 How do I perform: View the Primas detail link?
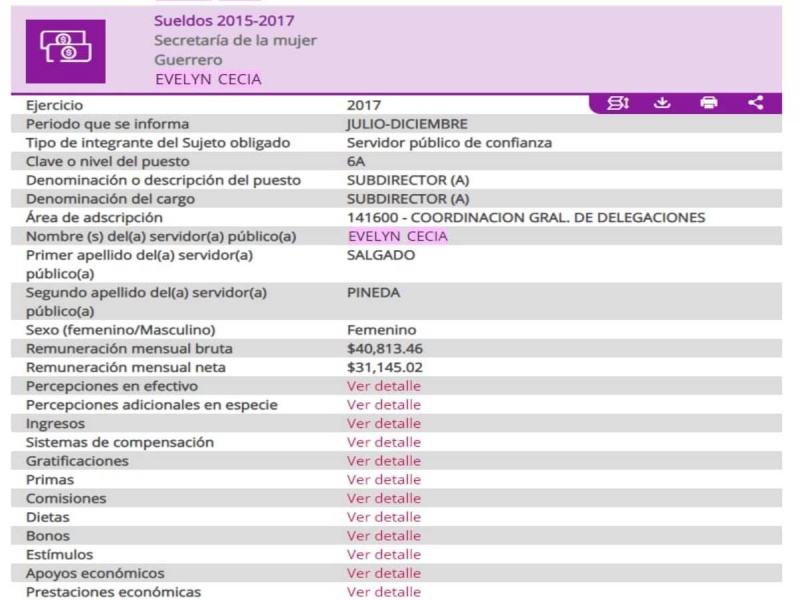pos(384,480)
